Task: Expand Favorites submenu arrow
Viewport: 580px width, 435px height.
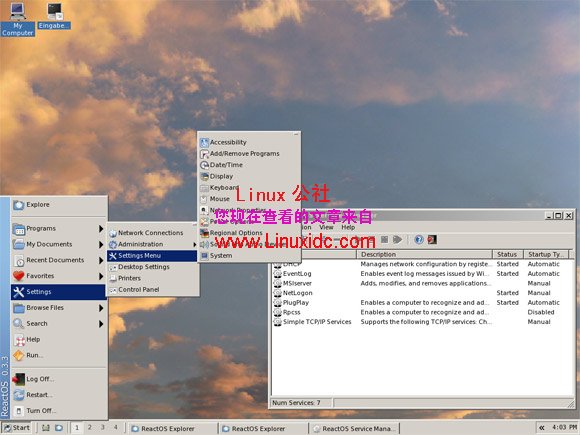Action: 101,276
